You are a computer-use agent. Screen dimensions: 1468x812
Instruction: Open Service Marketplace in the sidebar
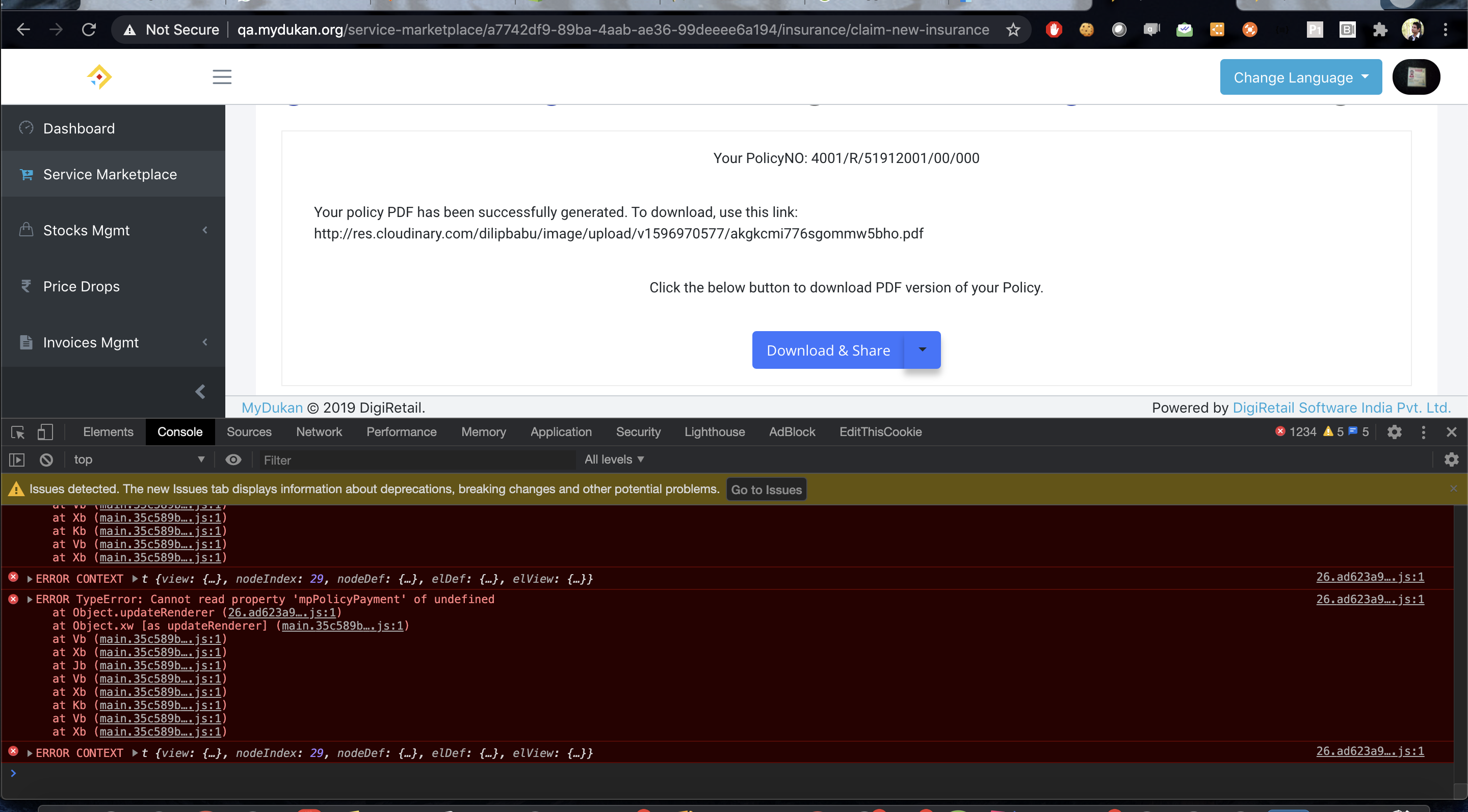tap(110, 174)
